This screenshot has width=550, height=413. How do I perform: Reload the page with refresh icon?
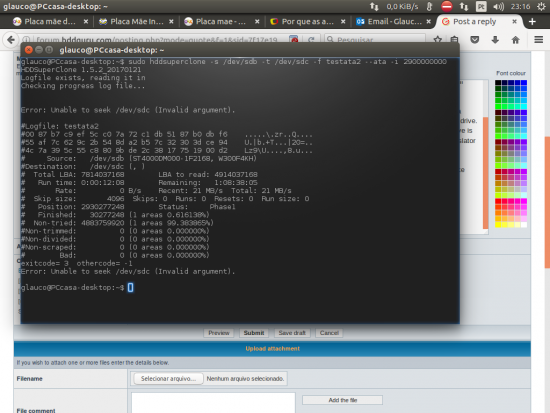(x=311, y=40)
